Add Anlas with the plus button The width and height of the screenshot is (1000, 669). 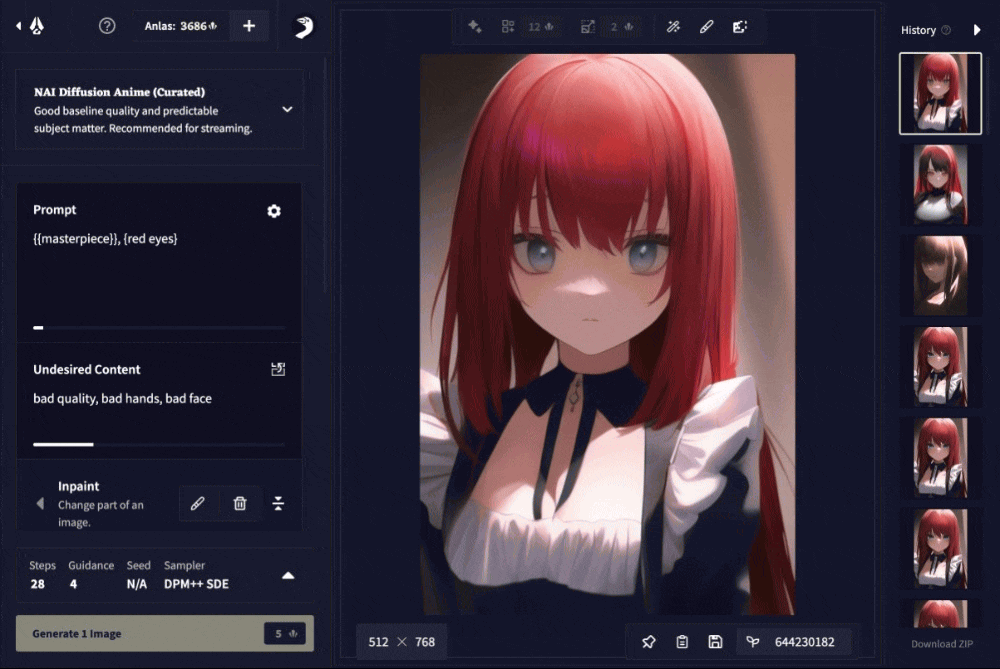(249, 26)
